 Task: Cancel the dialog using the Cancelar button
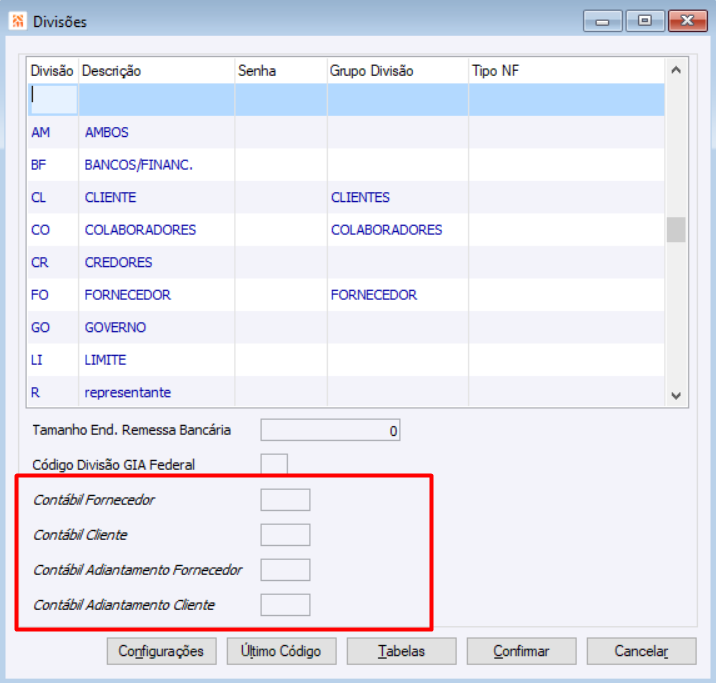pyautogui.click(x=641, y=651)
